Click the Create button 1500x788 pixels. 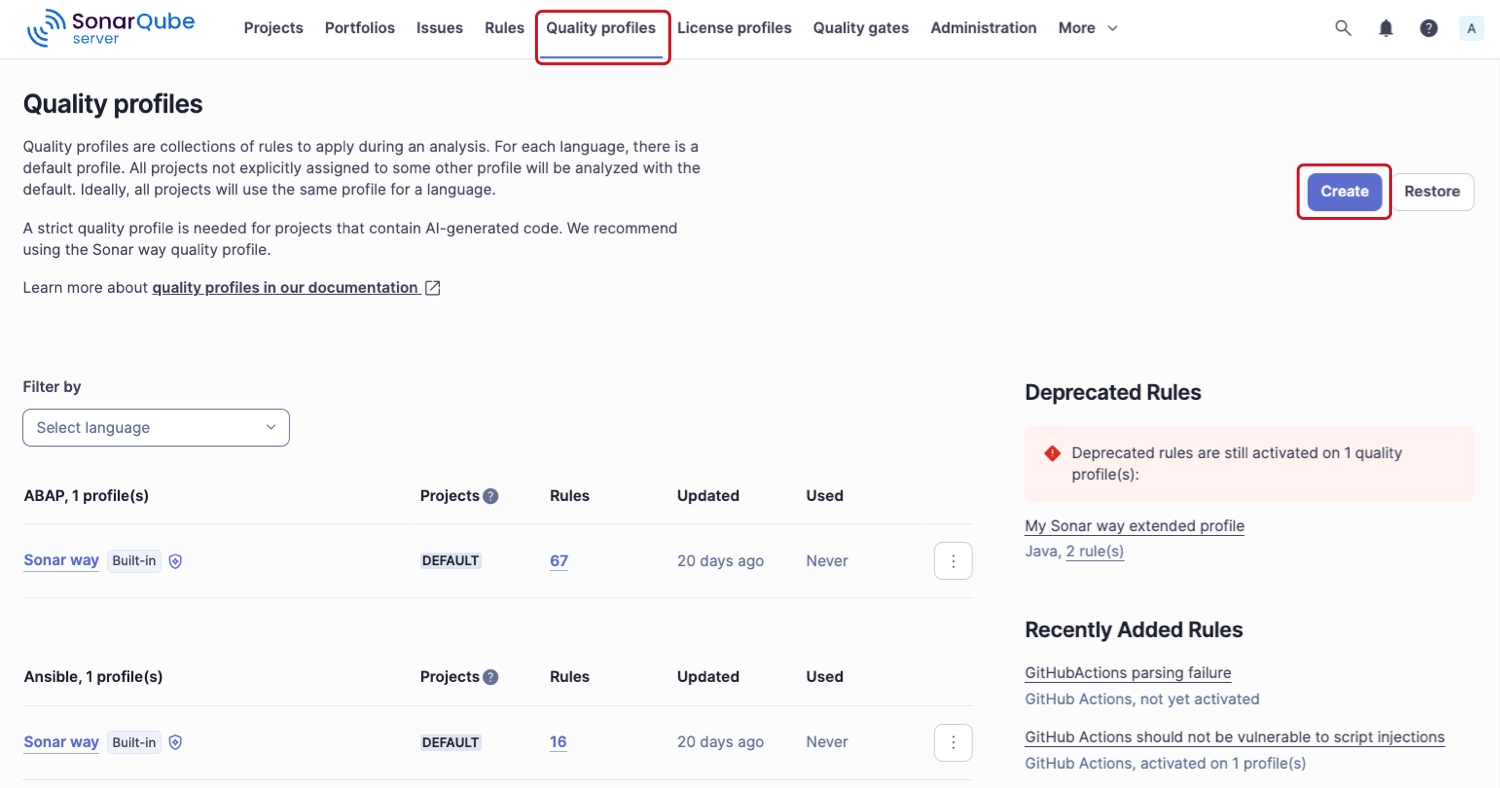tap(1344, 191)
